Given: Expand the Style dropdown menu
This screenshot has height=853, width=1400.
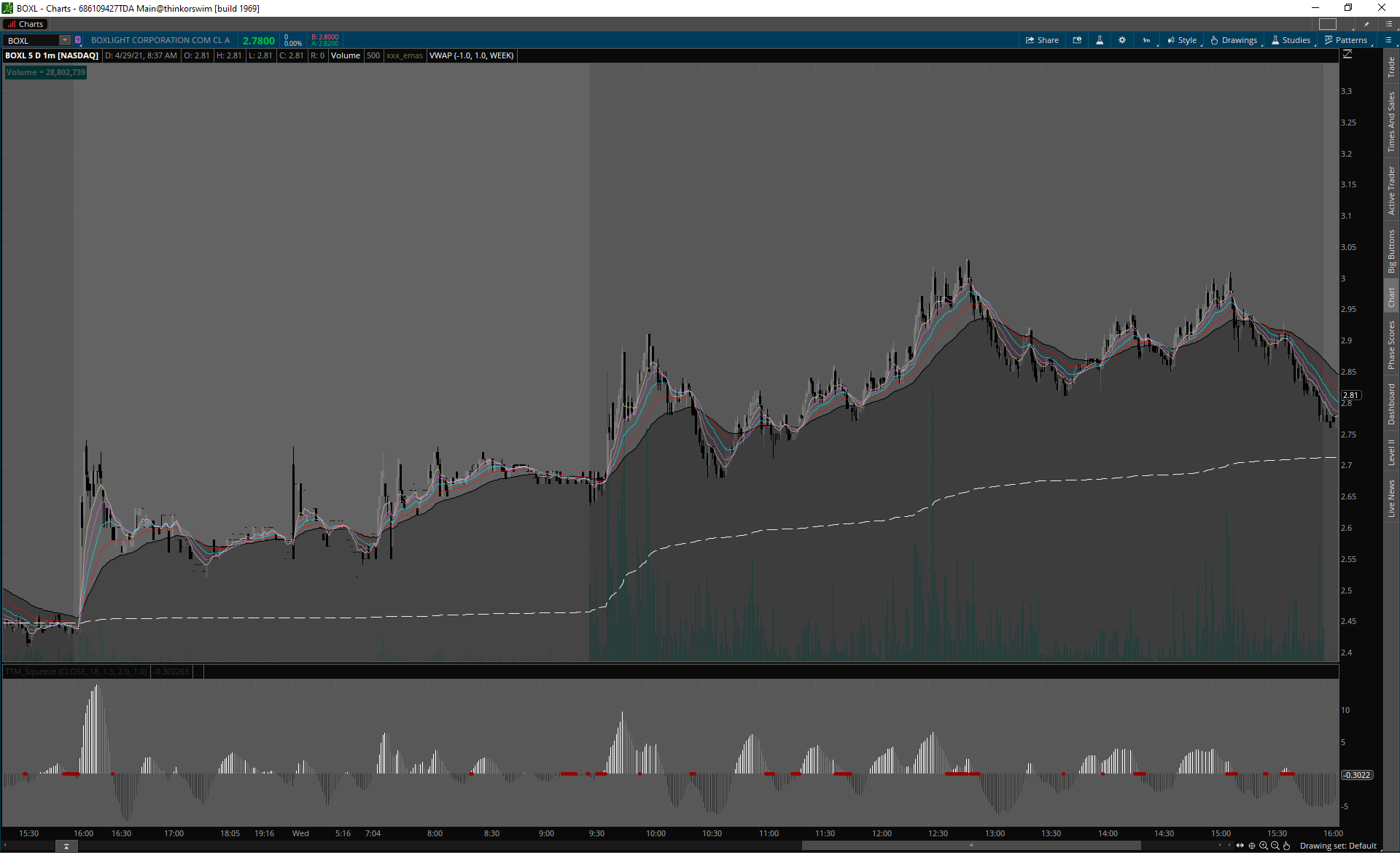Looking at the screenshot, I should (1182, 40).
